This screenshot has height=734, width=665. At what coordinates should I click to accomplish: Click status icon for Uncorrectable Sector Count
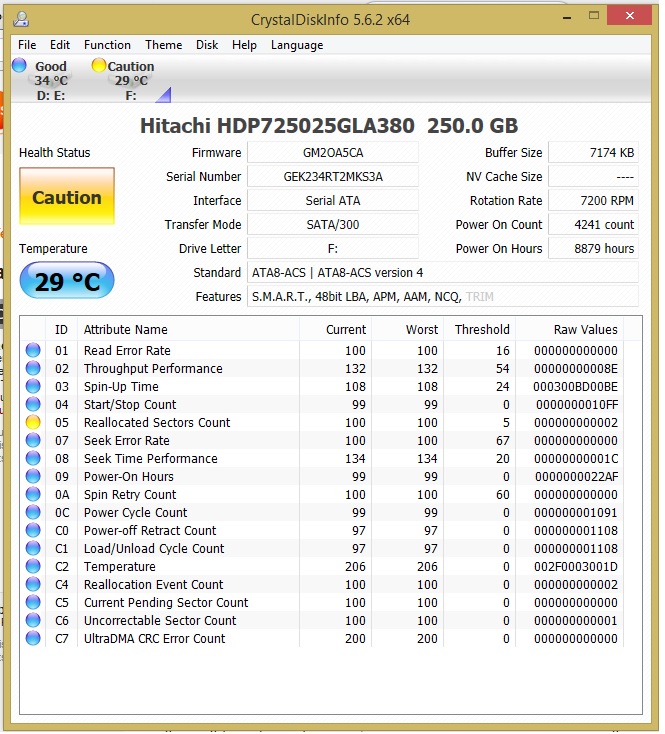(x=33, y=621)
